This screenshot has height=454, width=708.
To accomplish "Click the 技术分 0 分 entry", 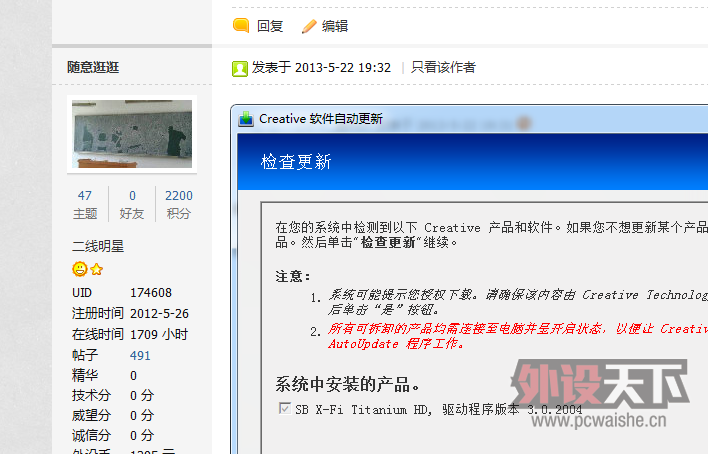I will (113, 395).
